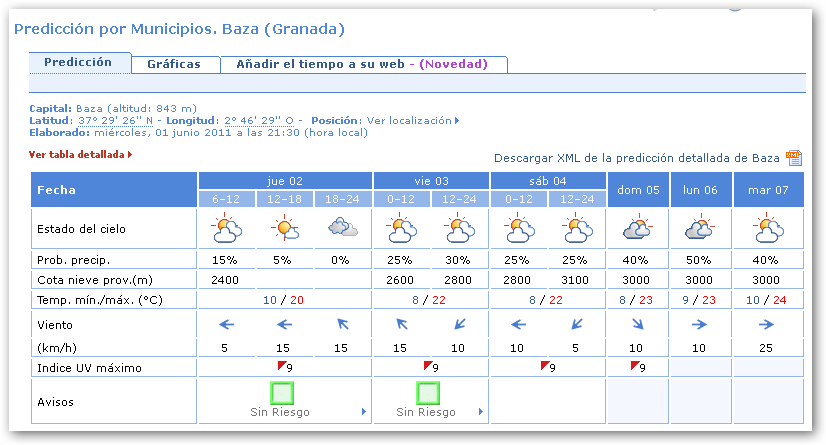The height and width of the screenshot is (445, 826).
Task: Select the Predicción tab
Action: [x=78, y=62]
